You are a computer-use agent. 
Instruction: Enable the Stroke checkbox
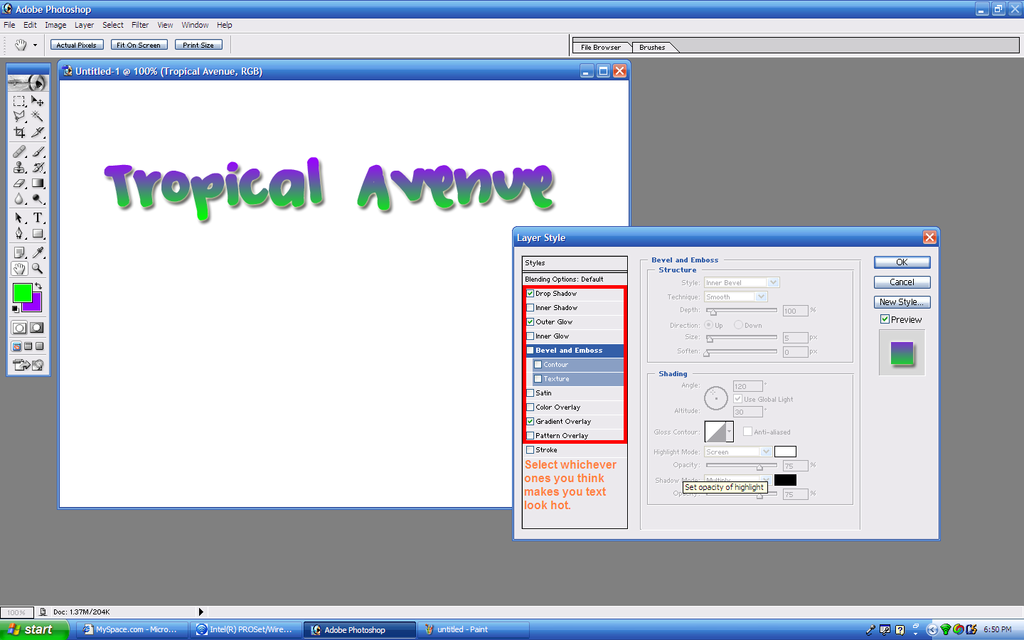click(x=530, y=450)
